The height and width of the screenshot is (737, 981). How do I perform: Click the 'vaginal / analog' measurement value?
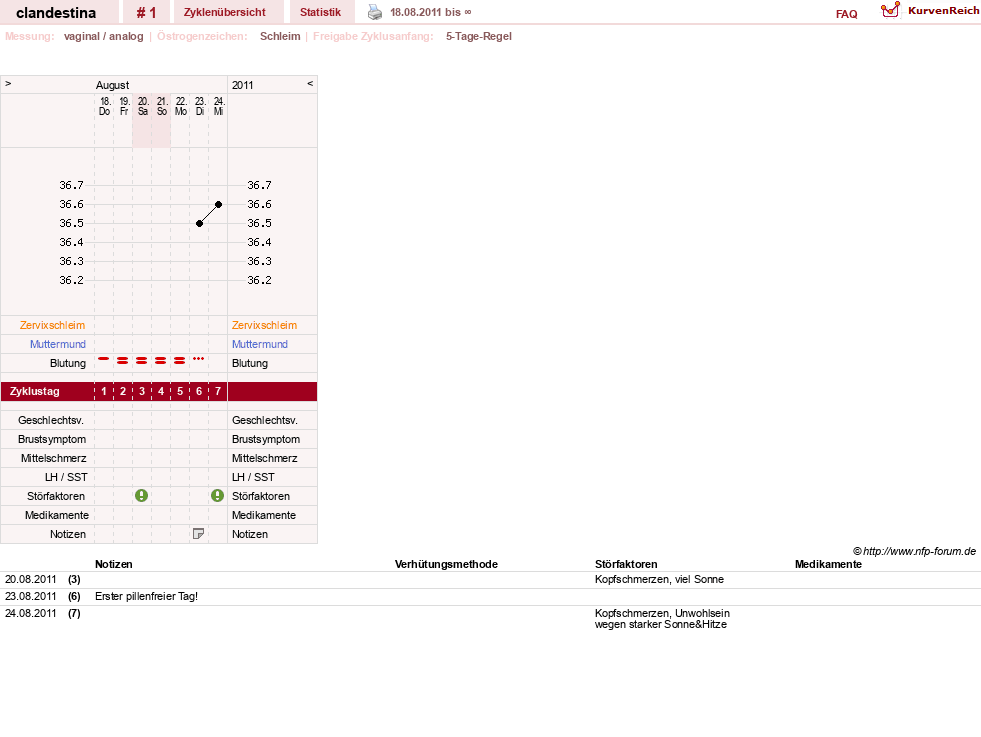[x=104, y=36]
